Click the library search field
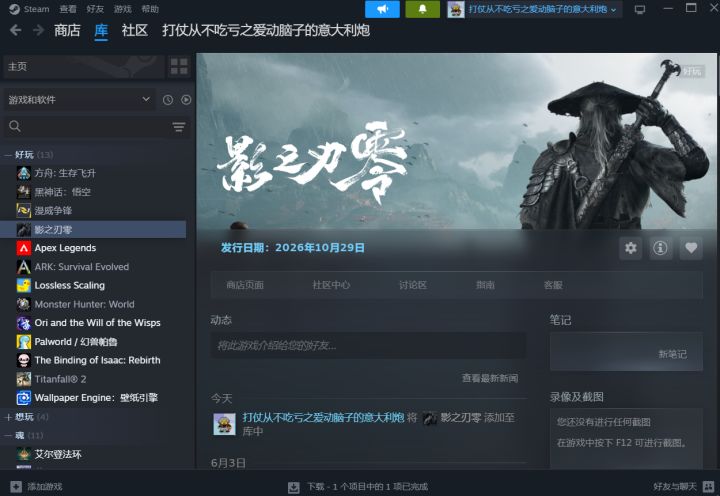 87,126
